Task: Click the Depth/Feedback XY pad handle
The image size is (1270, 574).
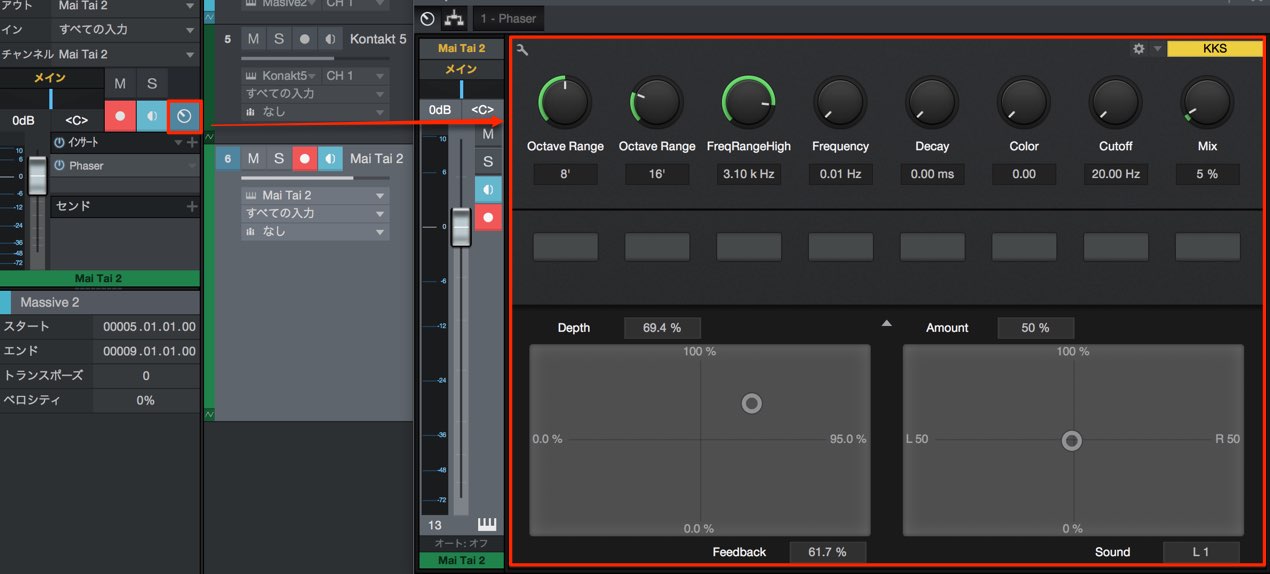Action: pyautogui.click(x=752, y=403)
